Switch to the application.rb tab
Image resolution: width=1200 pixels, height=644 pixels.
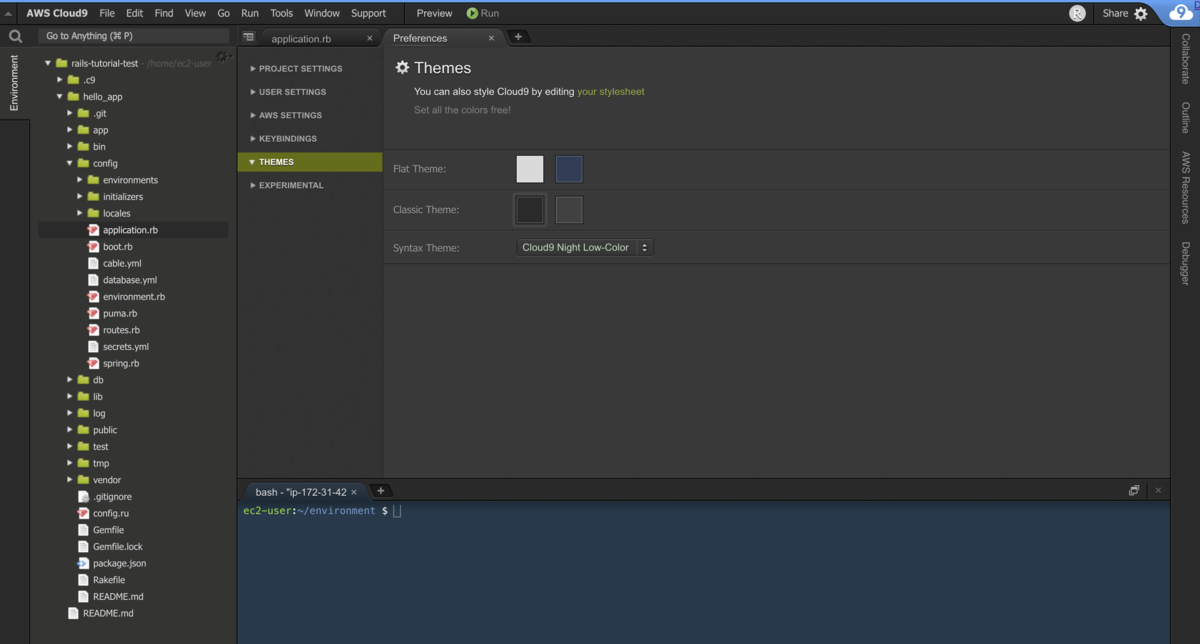pos(301,38)
